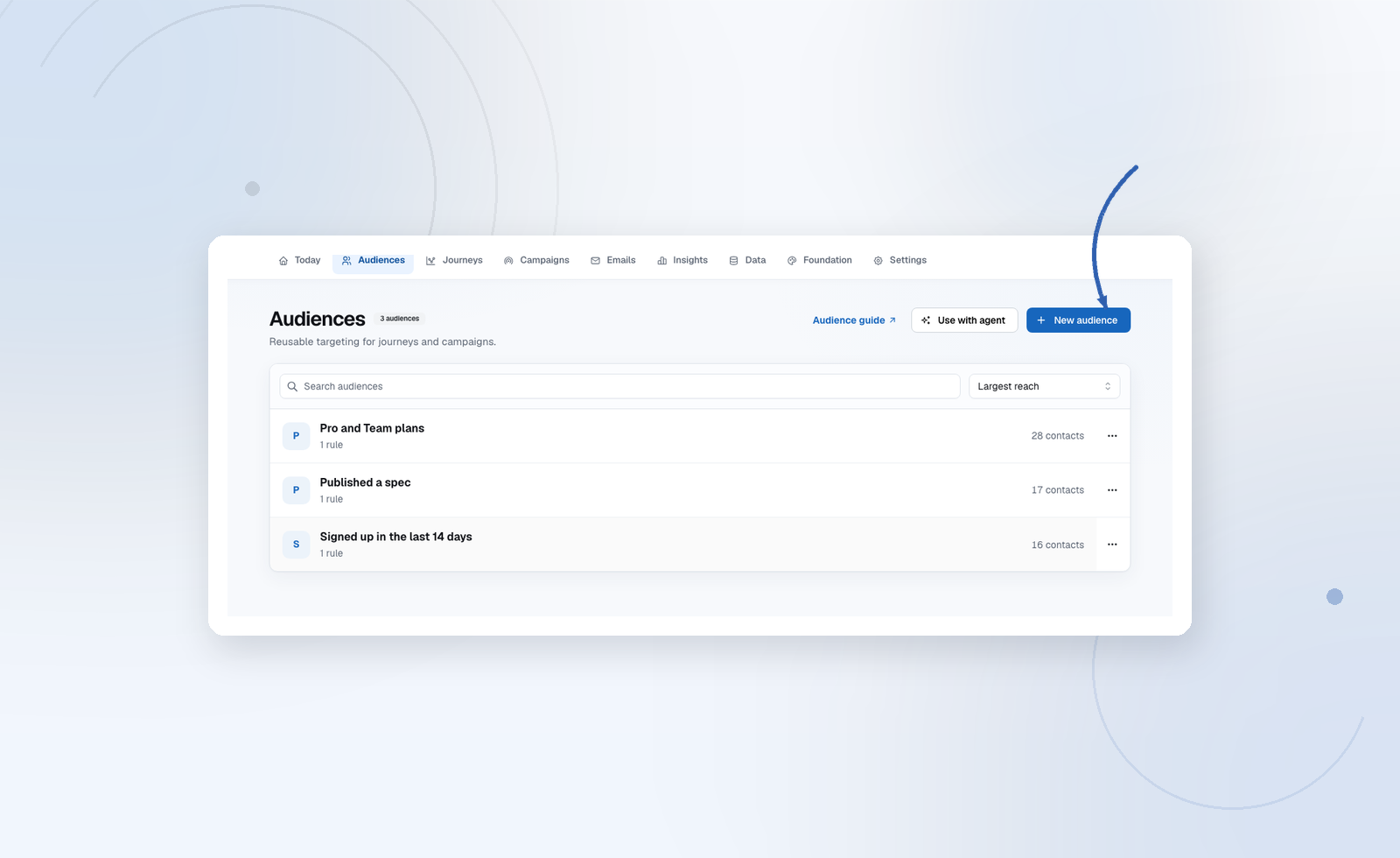Image resolution: width=1400 pixels, height=858 pixels.
Task: Click the Audiences people icon
Action: (346, 261)
